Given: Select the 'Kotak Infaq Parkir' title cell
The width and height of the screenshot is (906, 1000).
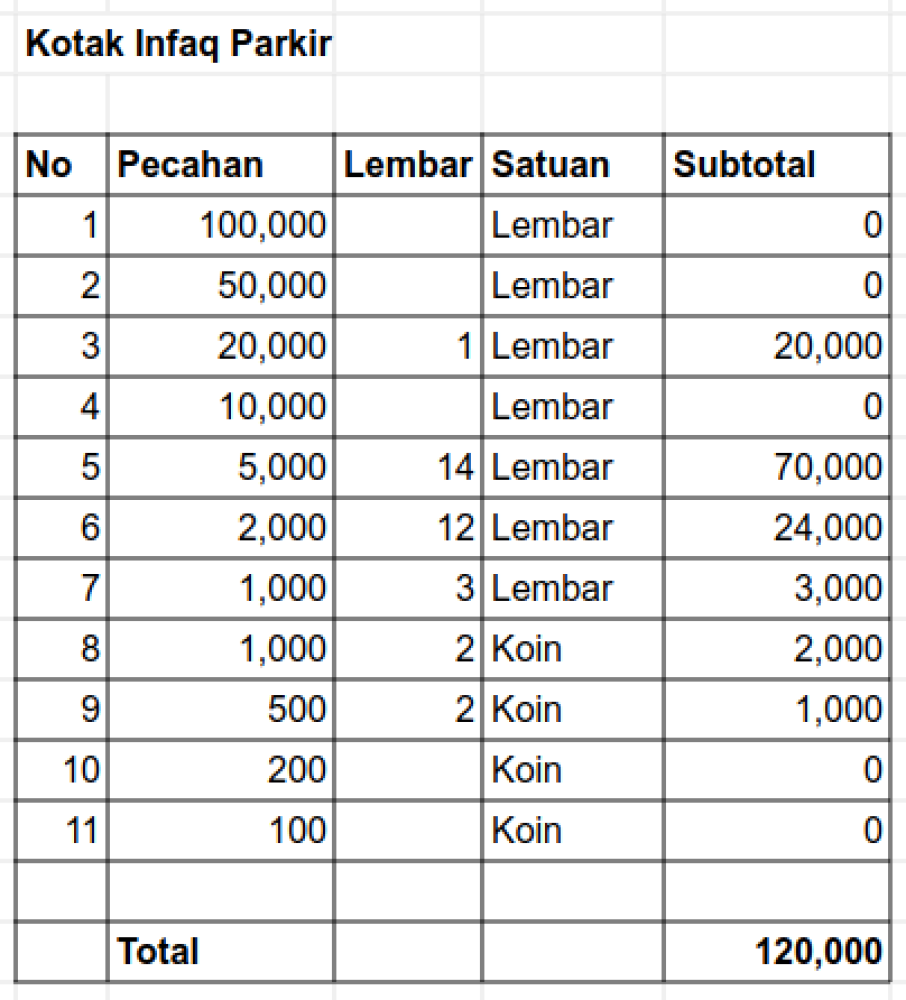Looking at the screenshot, I should tap(177, 45).
